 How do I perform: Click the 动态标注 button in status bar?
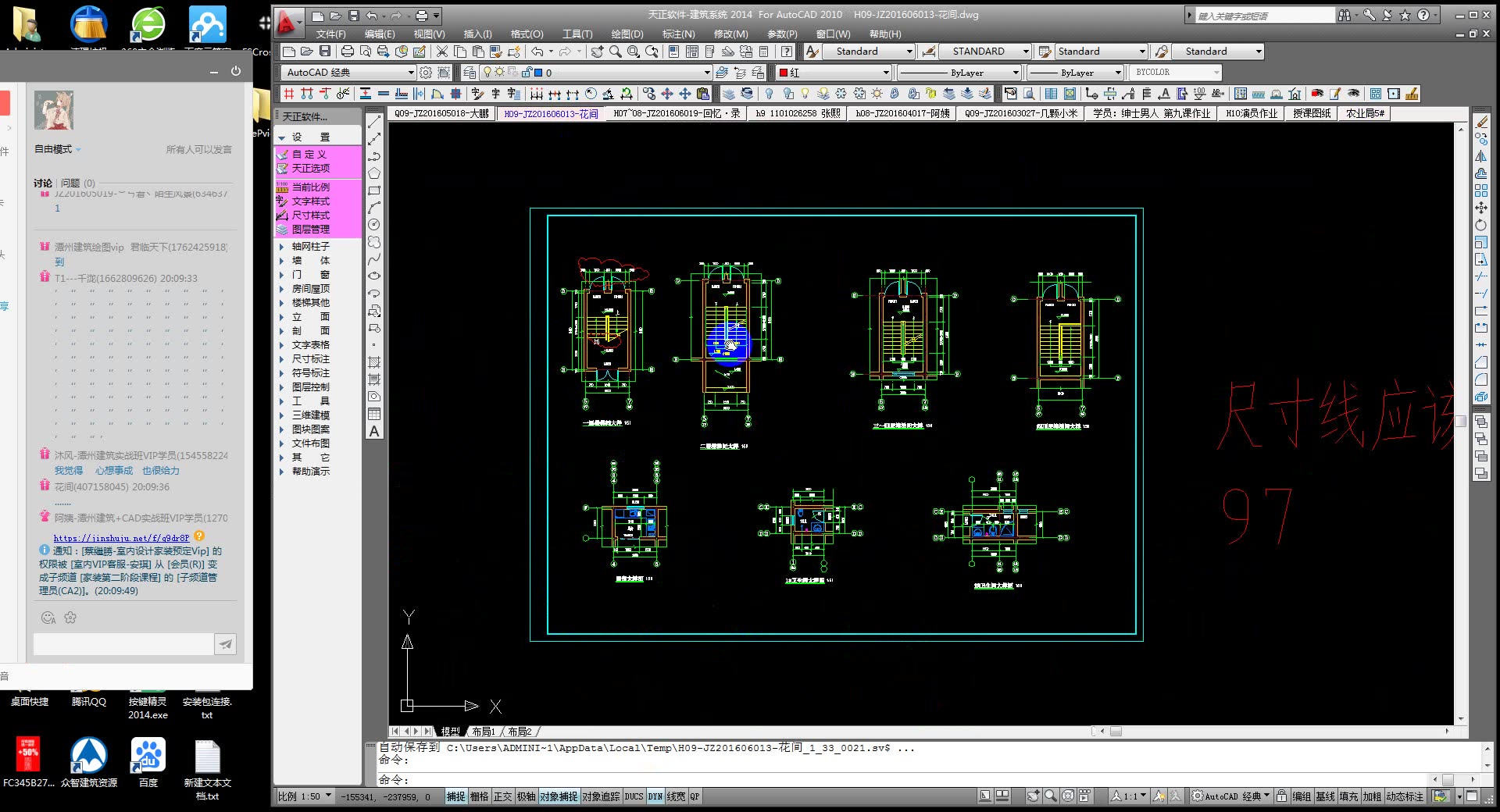coord(1405,796)
